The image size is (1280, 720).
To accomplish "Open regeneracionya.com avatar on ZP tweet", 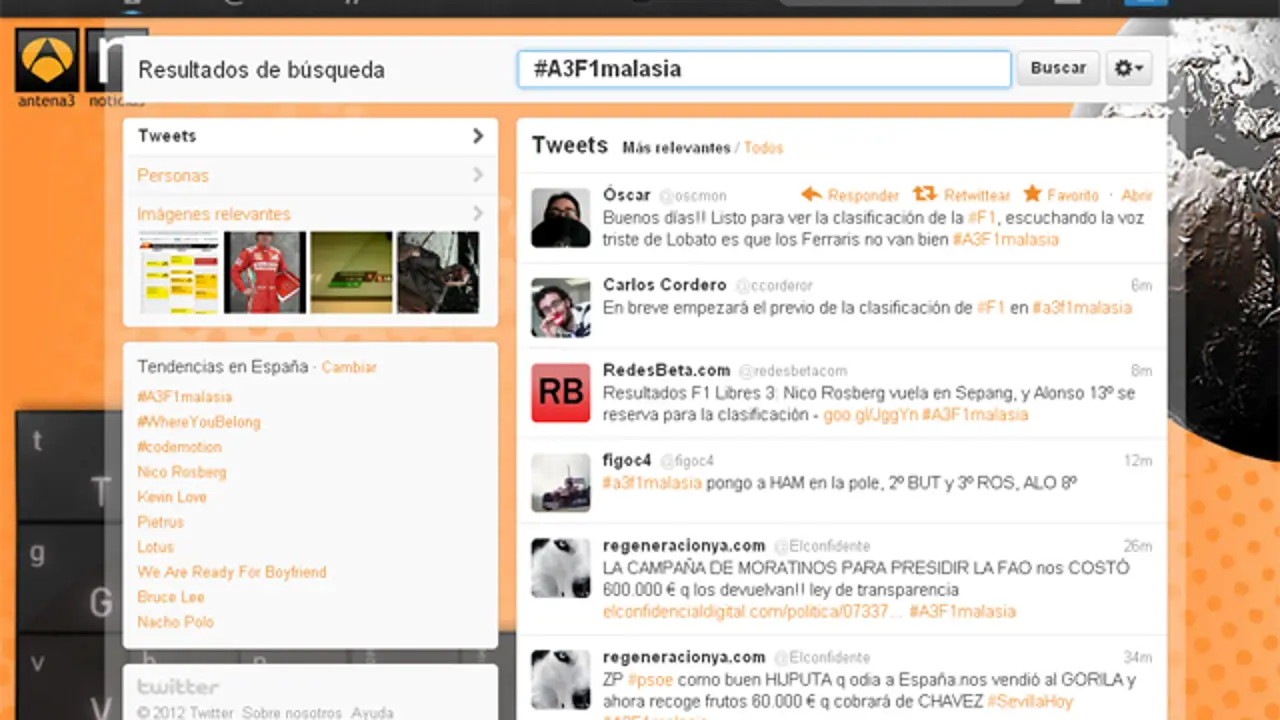I will click(560, 680).
